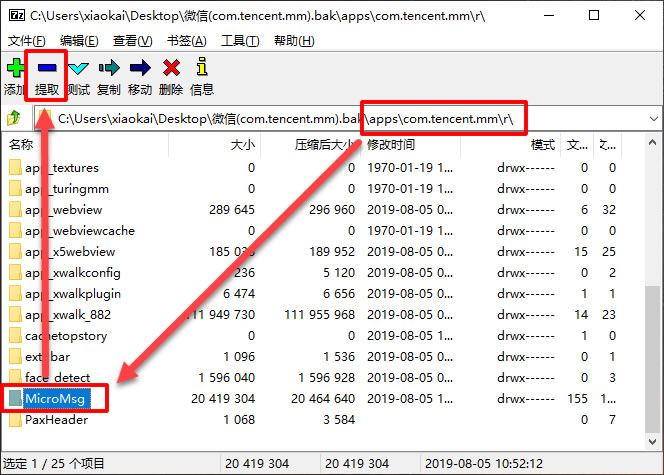This screenshot has width=664, height=475.
Task: Click the green Add (添加) toolbar icon
Action: (15, 69)
